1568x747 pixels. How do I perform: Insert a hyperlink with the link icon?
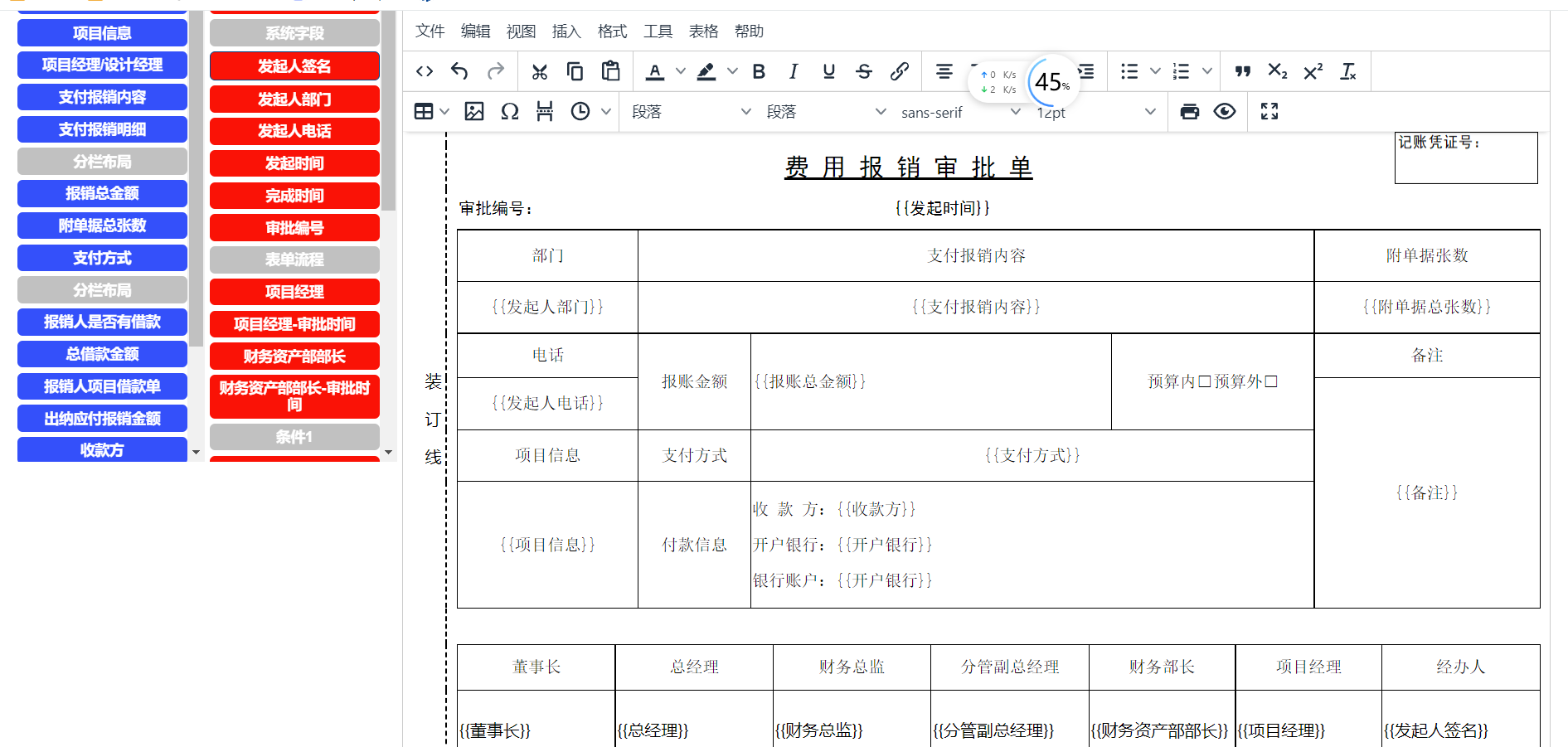(x=900, y=72)
